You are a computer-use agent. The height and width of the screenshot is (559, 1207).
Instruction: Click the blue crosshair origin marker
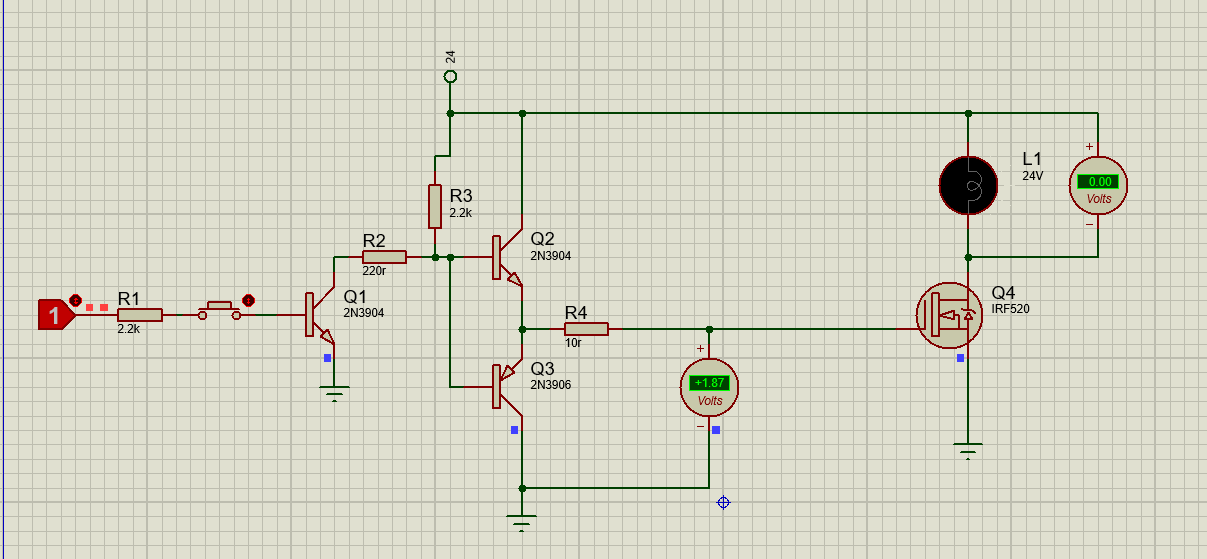pyautogui.click(x=723, y=502)
